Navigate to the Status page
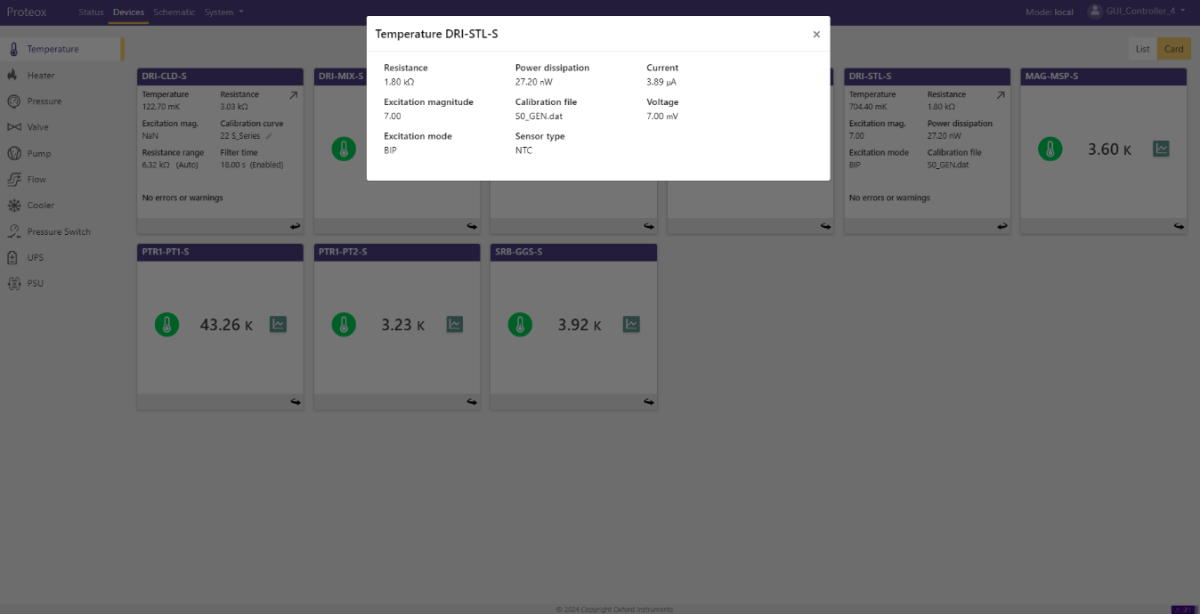The width and height of the screenshot is (1200, 614). [x=90, y=12]
